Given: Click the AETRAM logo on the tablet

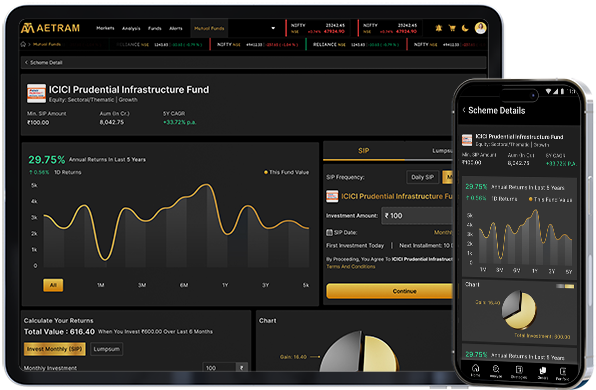Looking at the screenshot, I should click(x=50, y=28).
